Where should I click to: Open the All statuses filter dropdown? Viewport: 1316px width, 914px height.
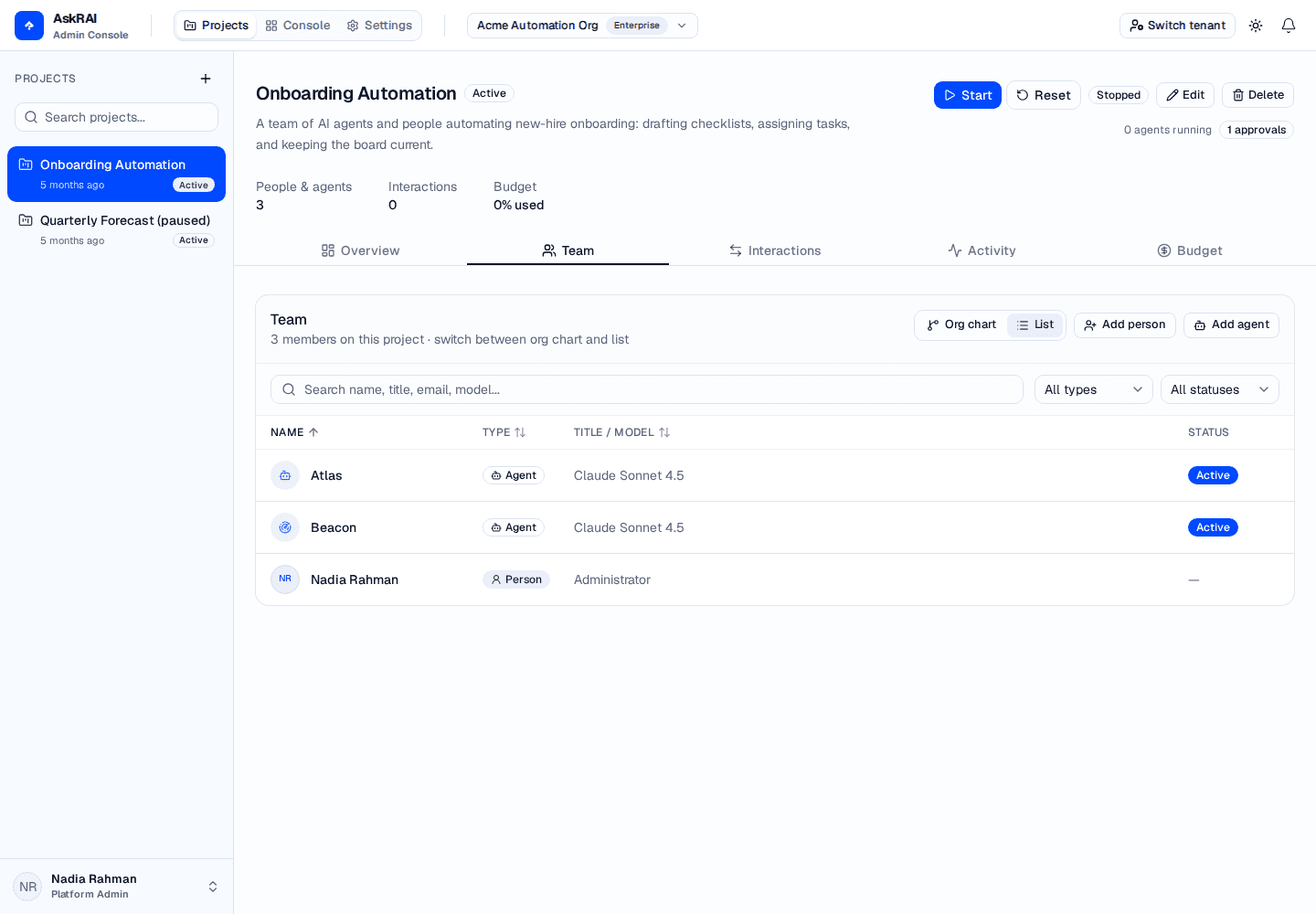click(x=1220, y=389)
